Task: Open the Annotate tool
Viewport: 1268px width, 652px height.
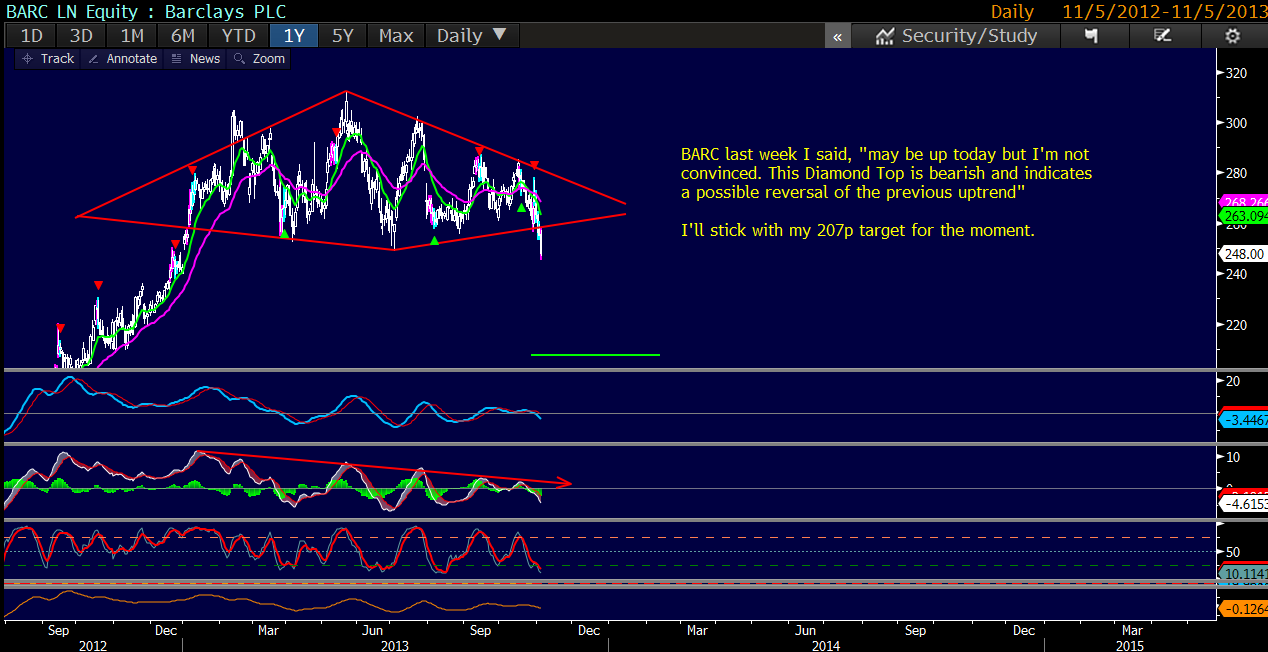Action: coord(122,59)
